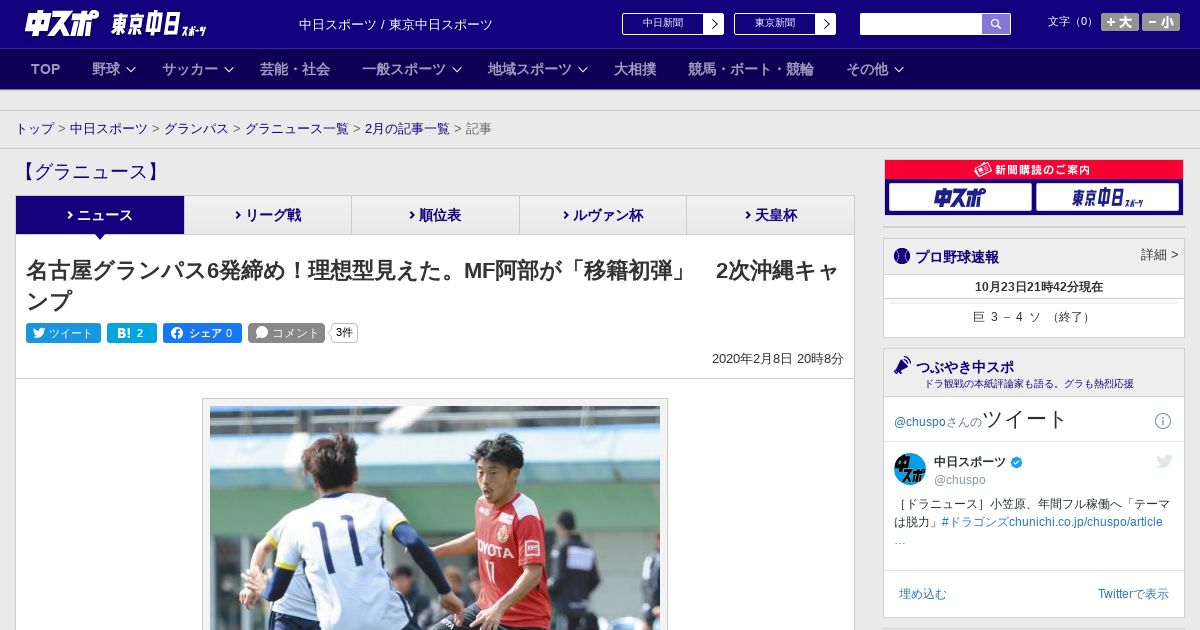Click the article soccer photo
The height and width of the screenshot is (630, 1200).
[435, 516]
